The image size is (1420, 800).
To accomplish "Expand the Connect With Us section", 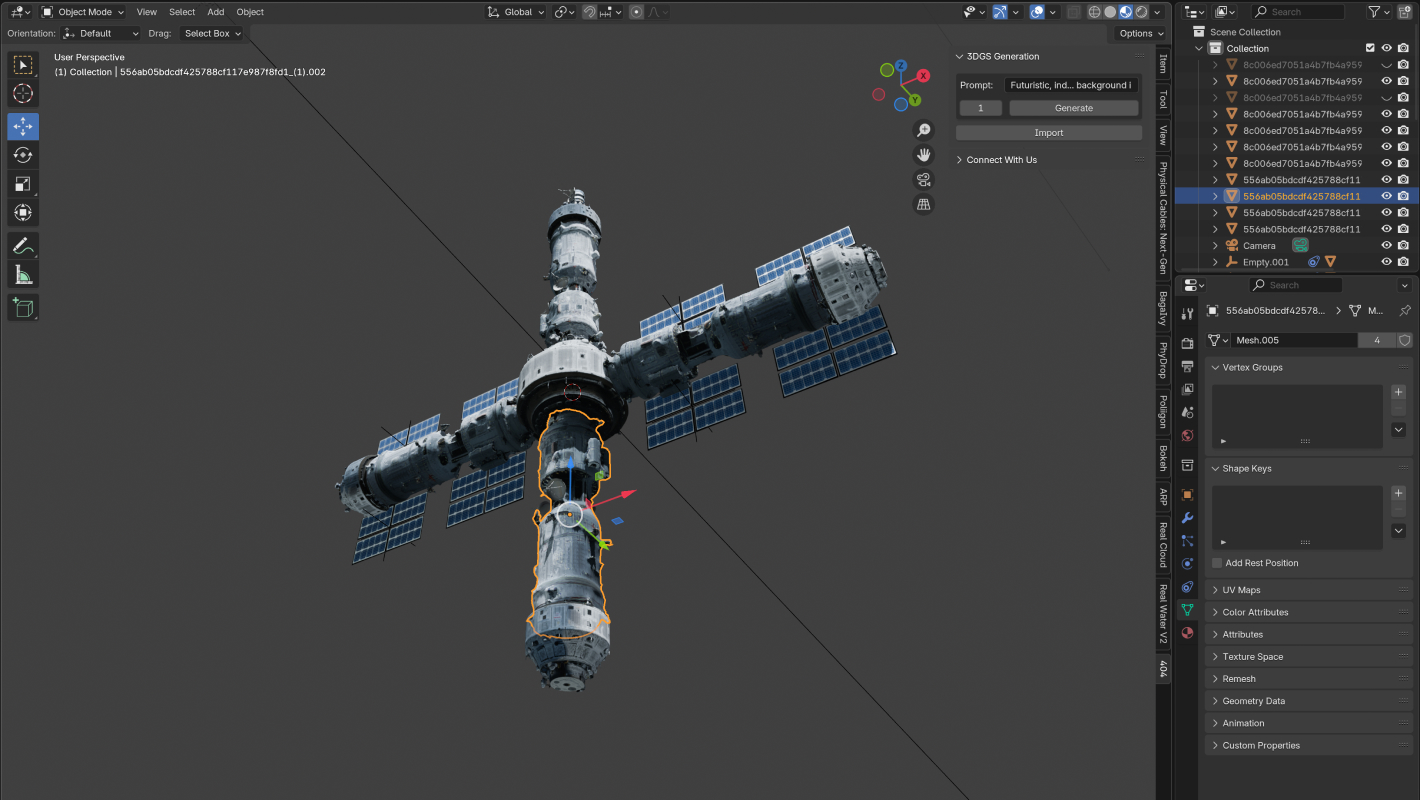I will coord(1001,160).
